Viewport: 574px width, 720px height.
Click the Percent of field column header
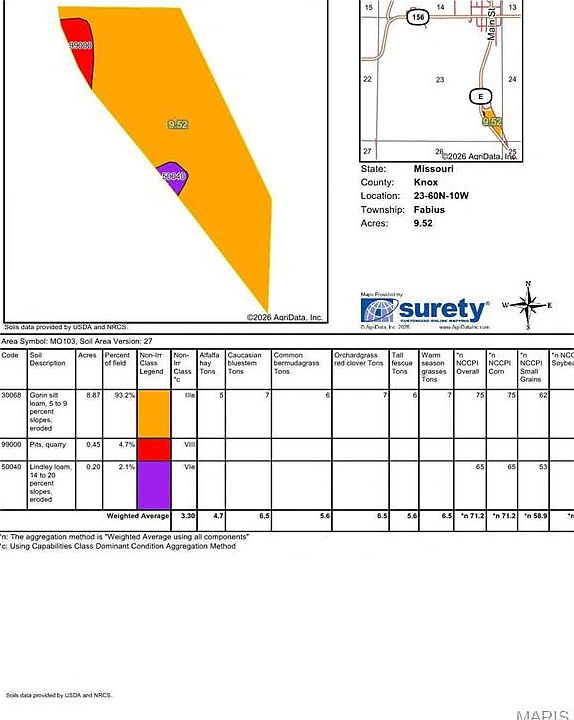tap(117, 359)
